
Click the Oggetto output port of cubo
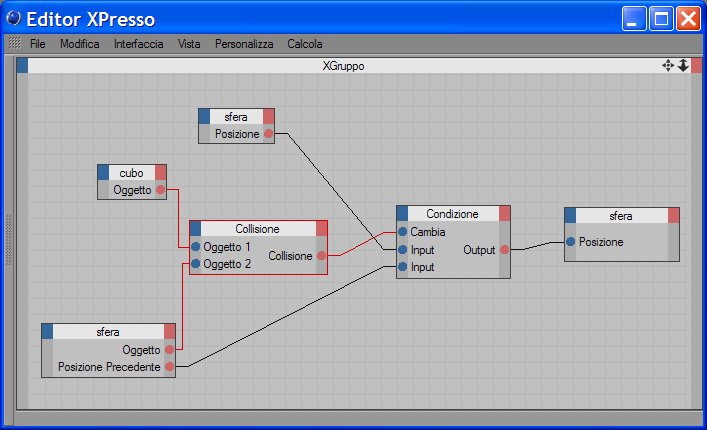161,190
